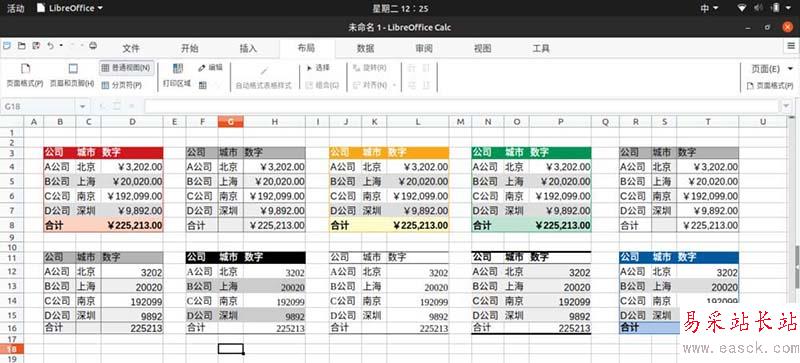Click 编辑 edit print ranges button
800x363 pixels.
click(210, 67)
